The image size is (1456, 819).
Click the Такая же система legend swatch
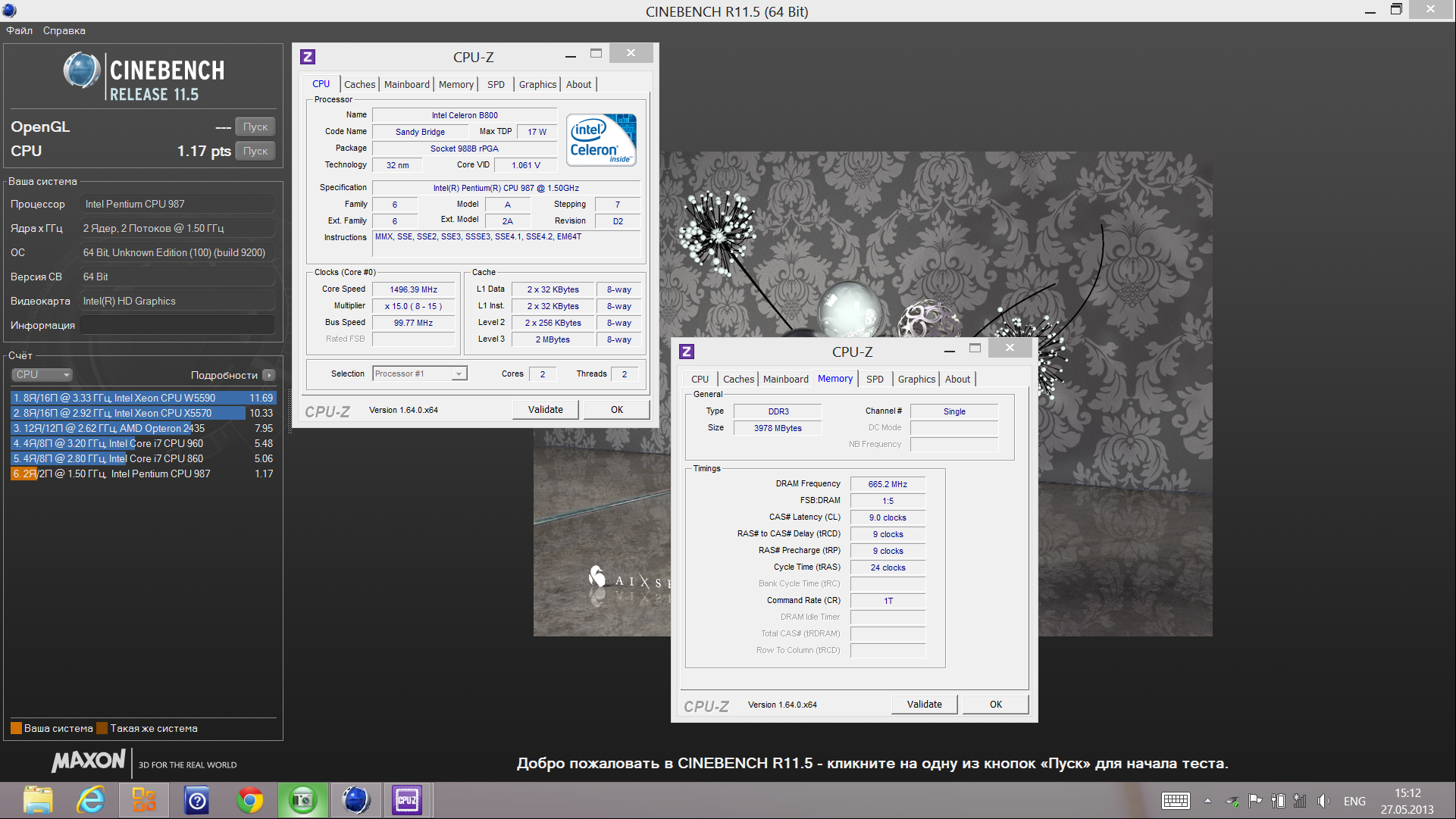pyautogui.click(x=102, y=728)
